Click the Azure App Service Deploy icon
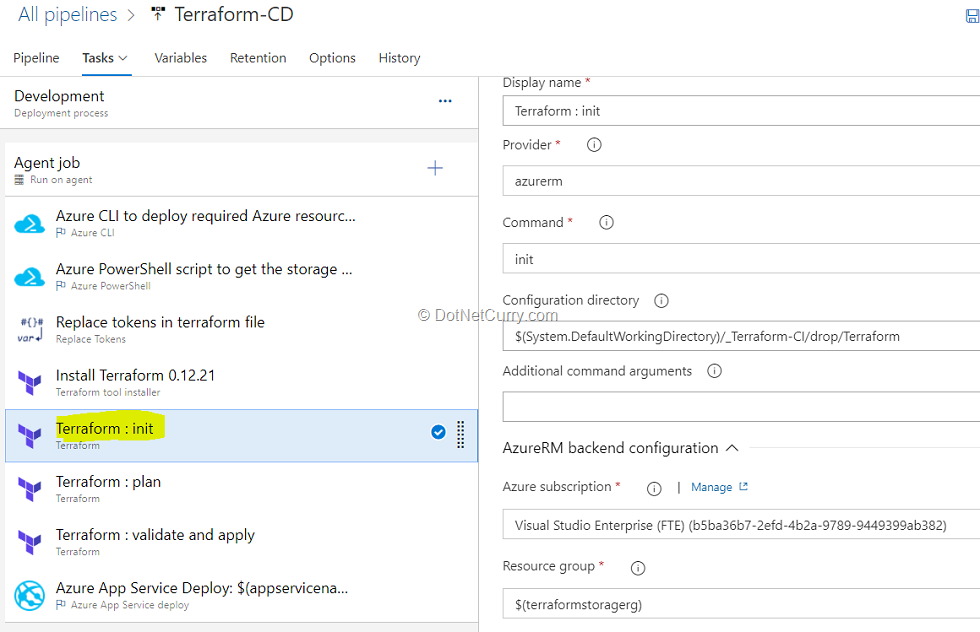The image size is (980, 632). click(x=29, y=595)
